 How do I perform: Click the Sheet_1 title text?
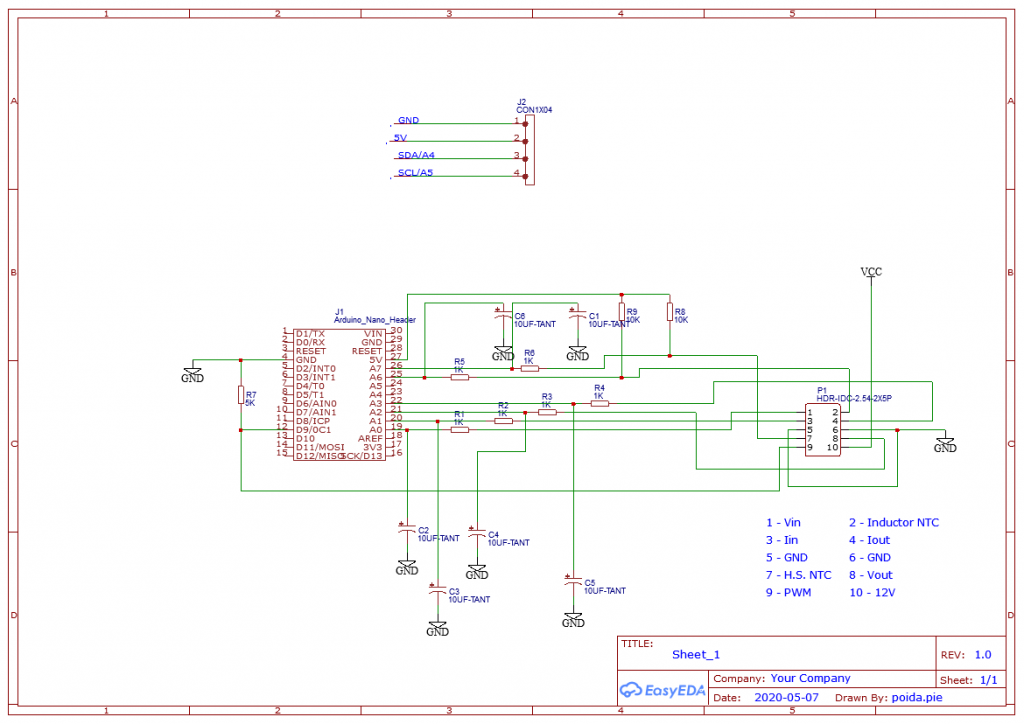696,655
